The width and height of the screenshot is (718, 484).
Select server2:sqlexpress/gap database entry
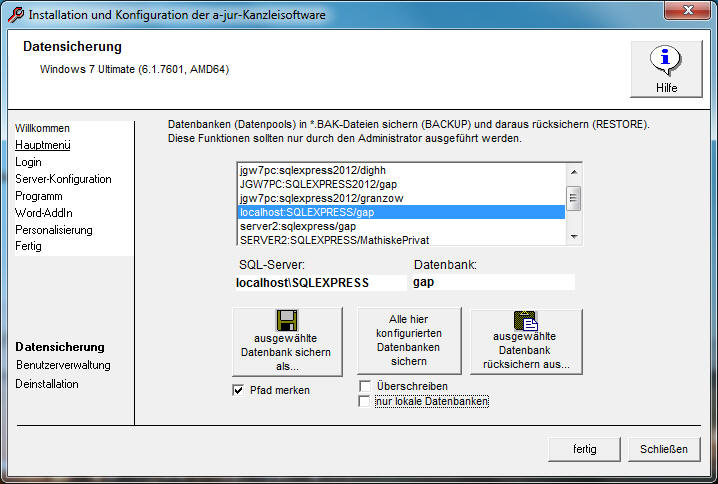pyautogui.click(x=402, y=226)
